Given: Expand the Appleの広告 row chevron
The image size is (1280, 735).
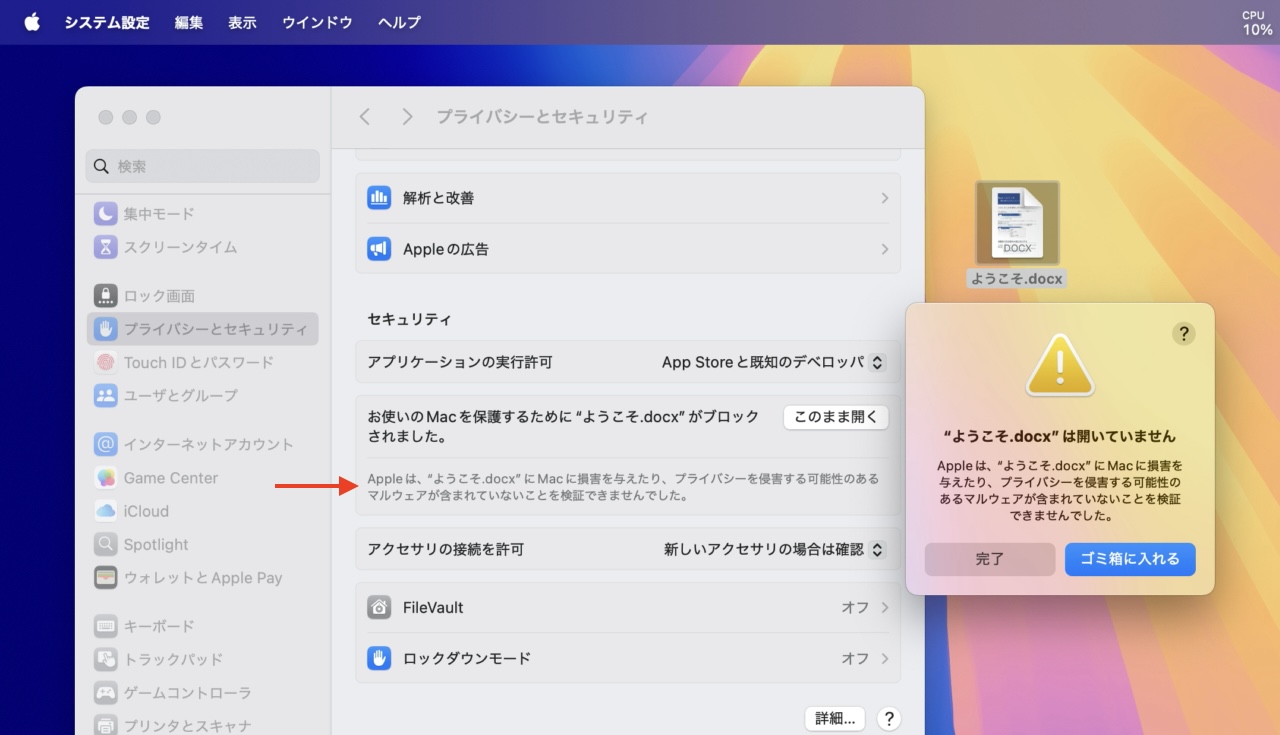Looking at the screenshot, I should [884, 249].
